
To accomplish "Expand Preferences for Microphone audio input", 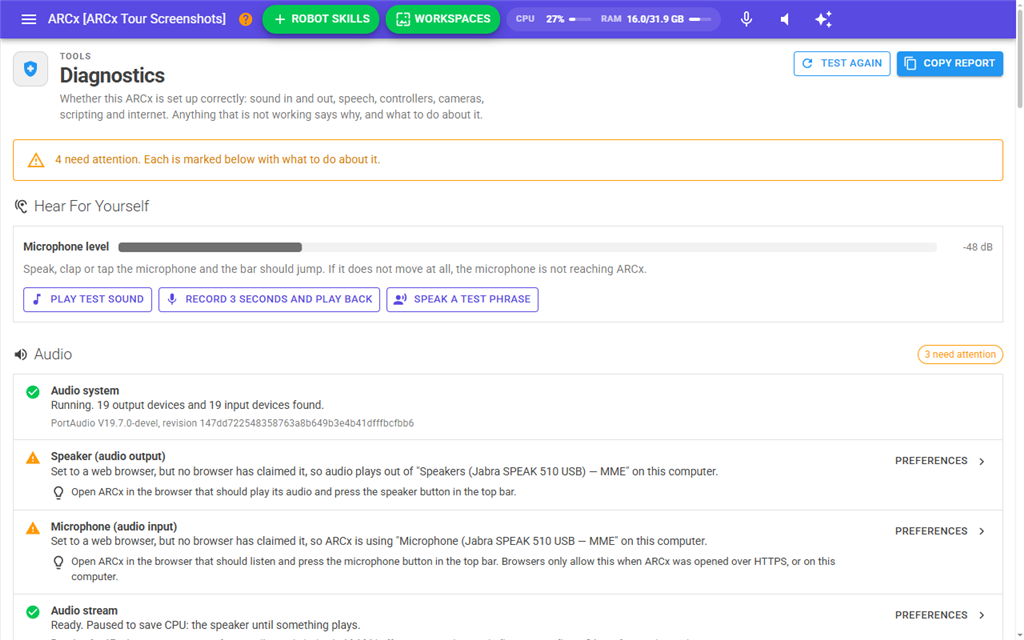I will [940, 531].
